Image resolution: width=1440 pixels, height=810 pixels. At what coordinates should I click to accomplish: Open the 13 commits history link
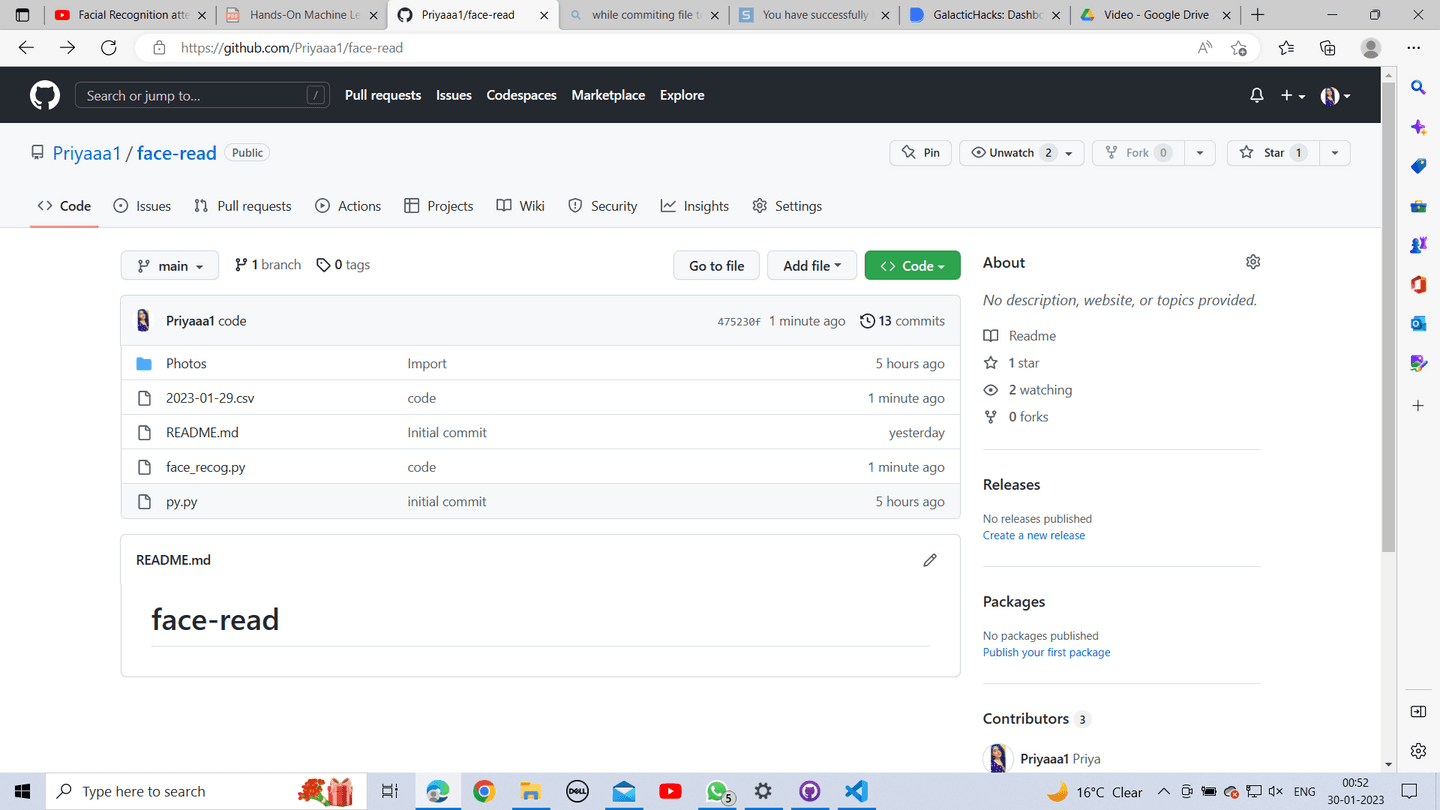(x=902, y=321)
